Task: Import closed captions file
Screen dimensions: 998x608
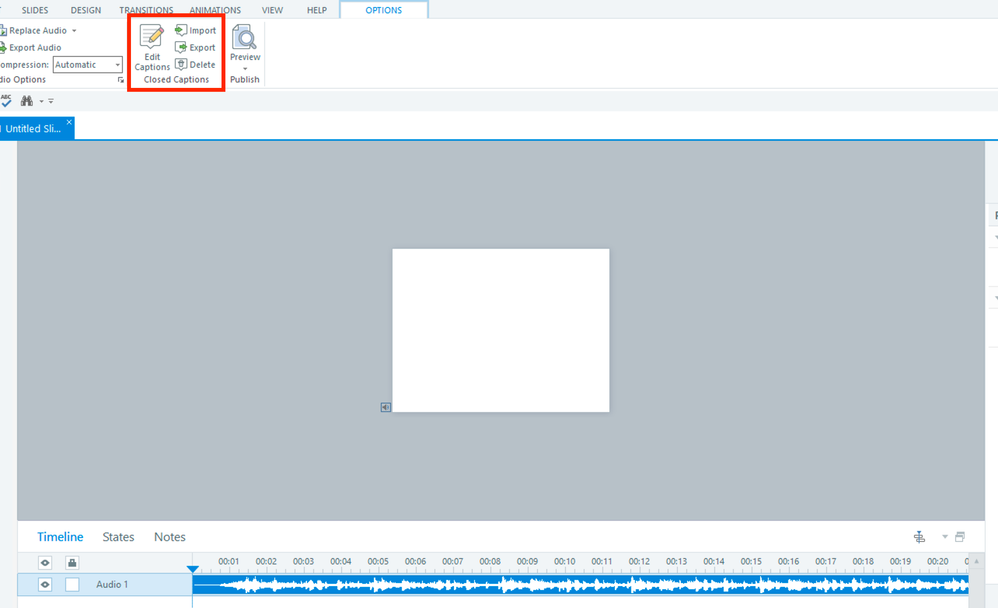Action: pos(196,30)
